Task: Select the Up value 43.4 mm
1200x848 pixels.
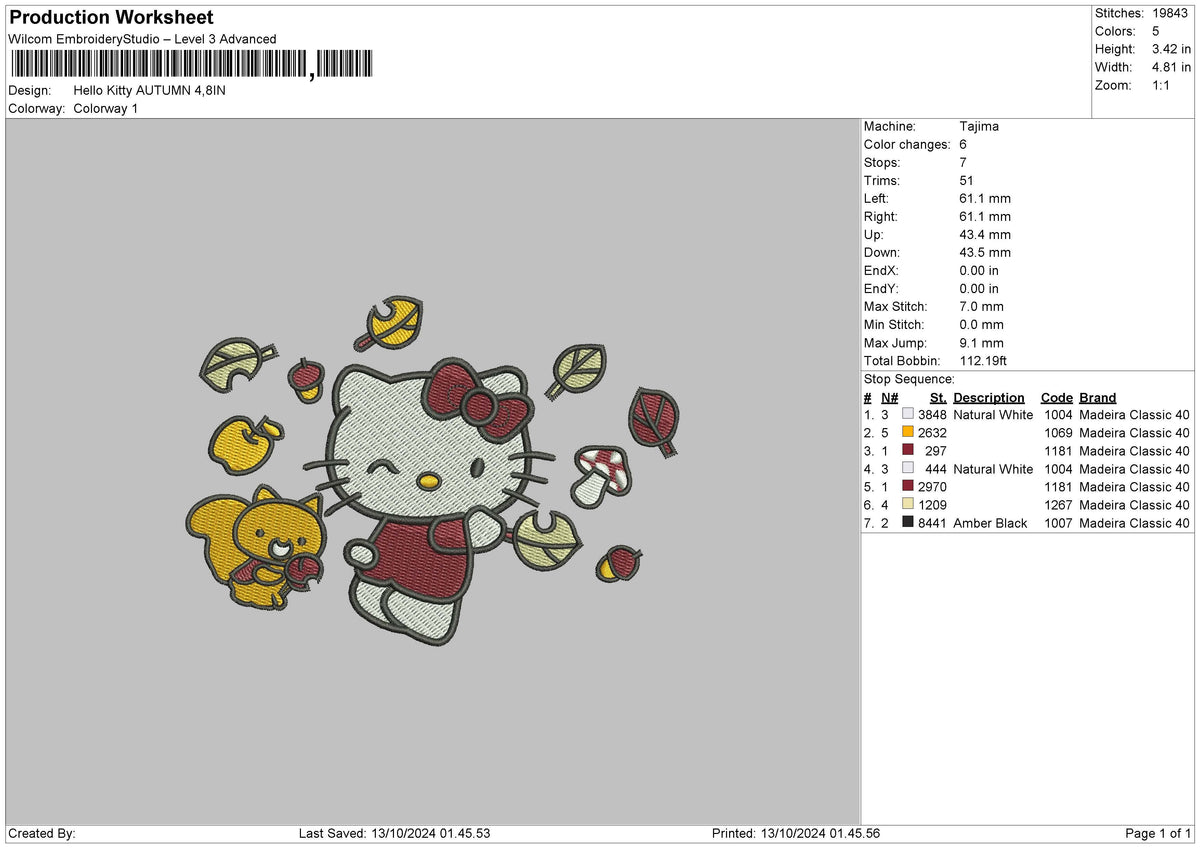Action: [x=985, y=234]
